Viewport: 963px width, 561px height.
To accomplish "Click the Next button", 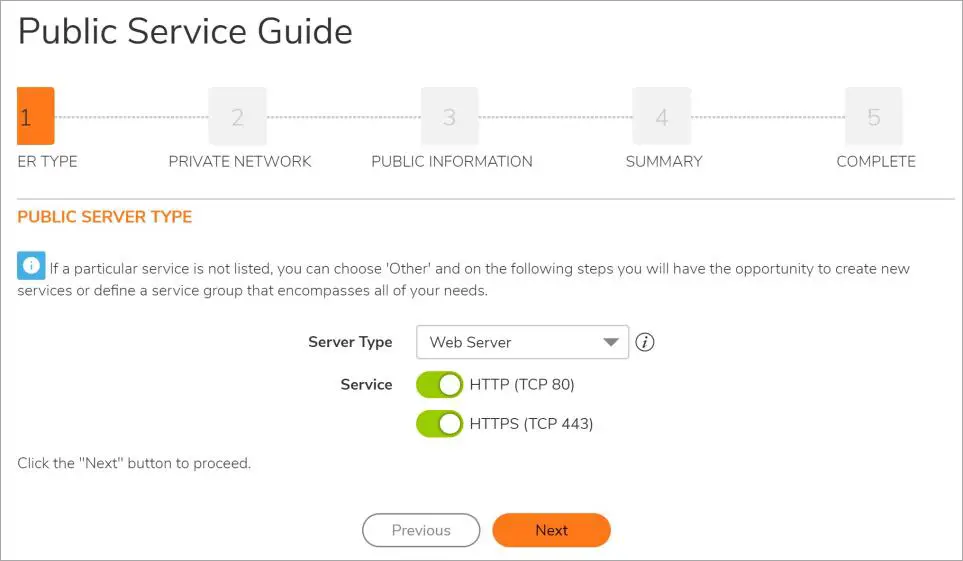I will point(551,530).
